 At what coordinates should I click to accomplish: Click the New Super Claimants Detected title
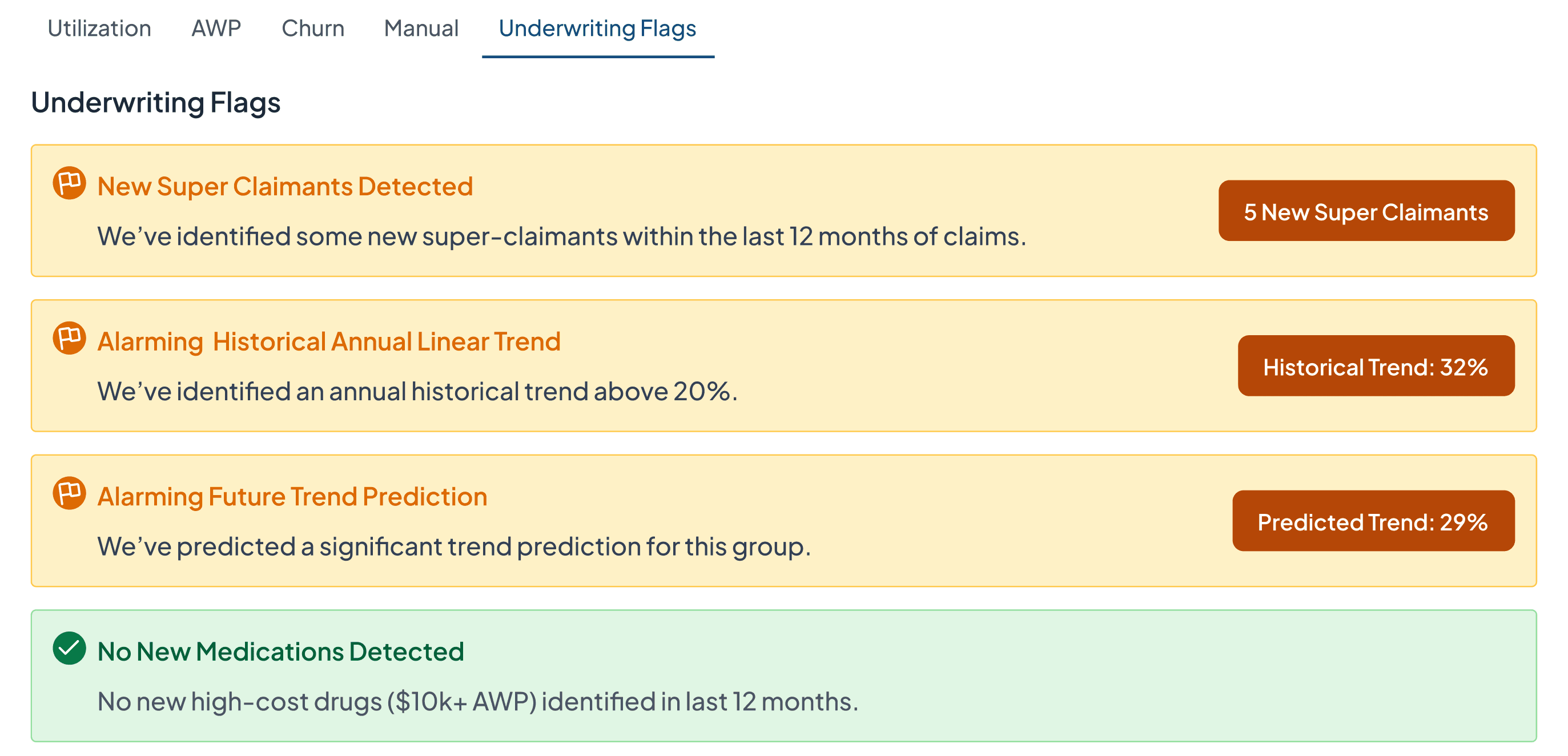pyautogui.click(x=285, y=186)
